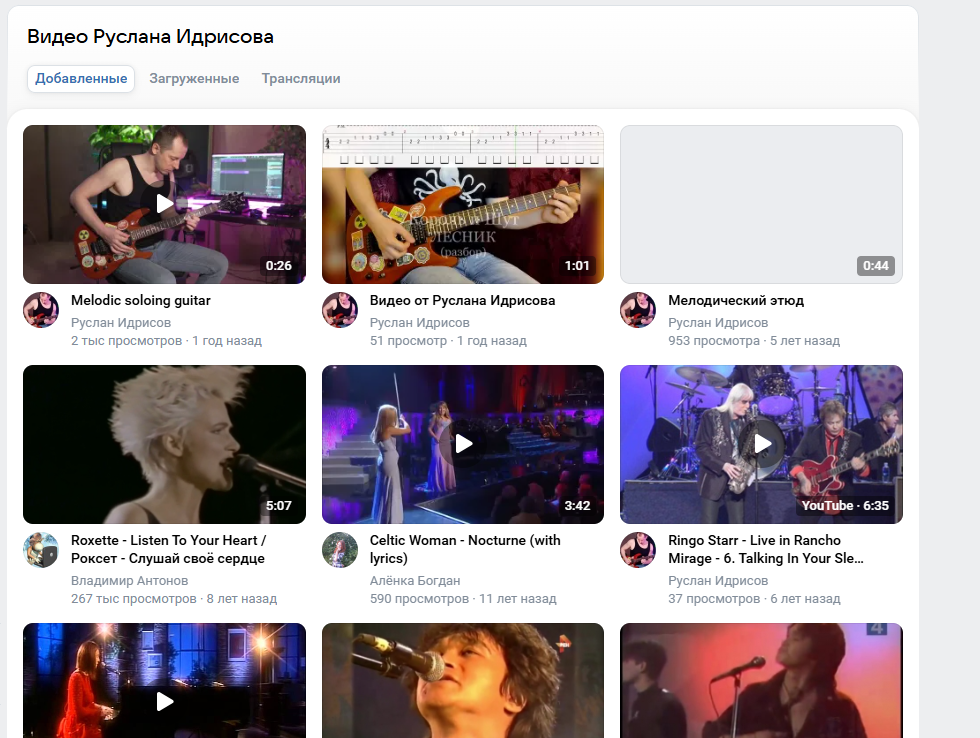Open Roxette - Listen To Your Heart title
The width and height of the screenshot is (980, 738).
[x=169, y=549]
